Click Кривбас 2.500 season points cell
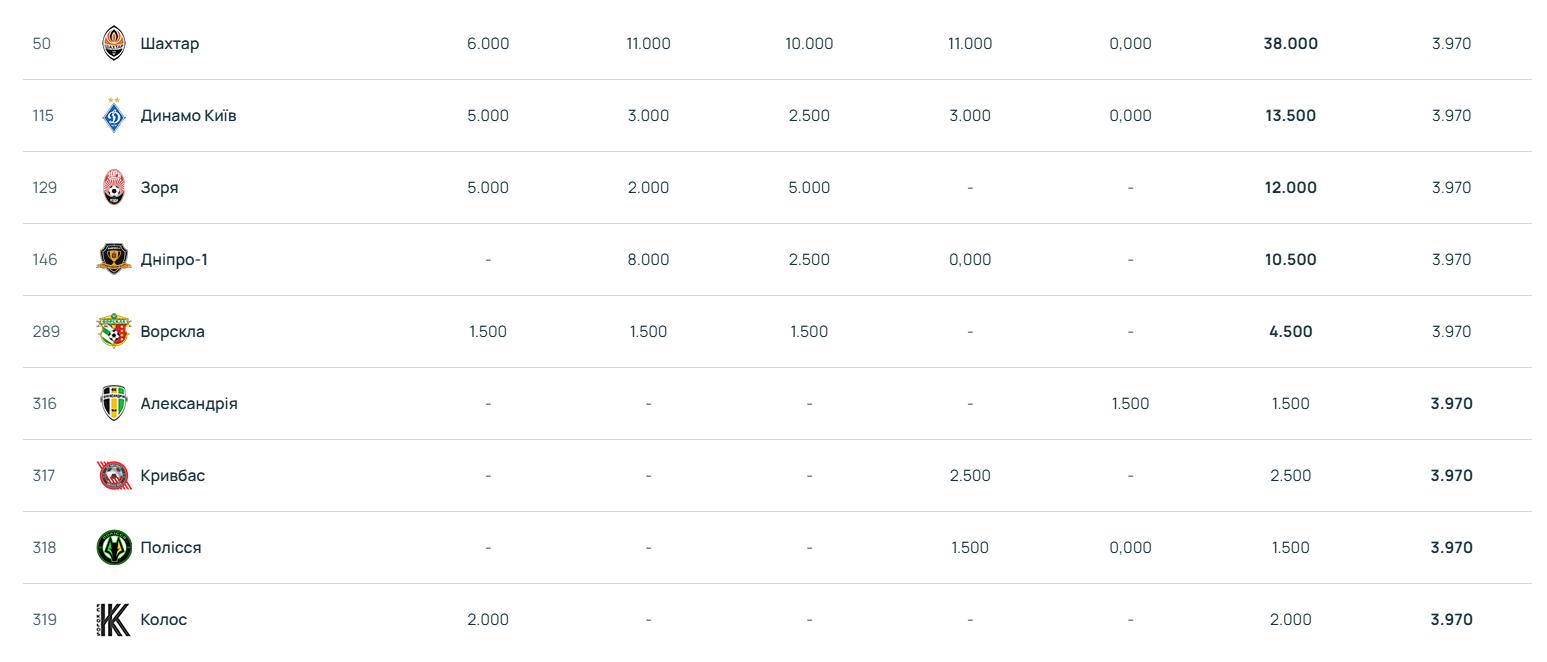The height and width of the screenshot is (662, 1547). (x=970, y=476)
